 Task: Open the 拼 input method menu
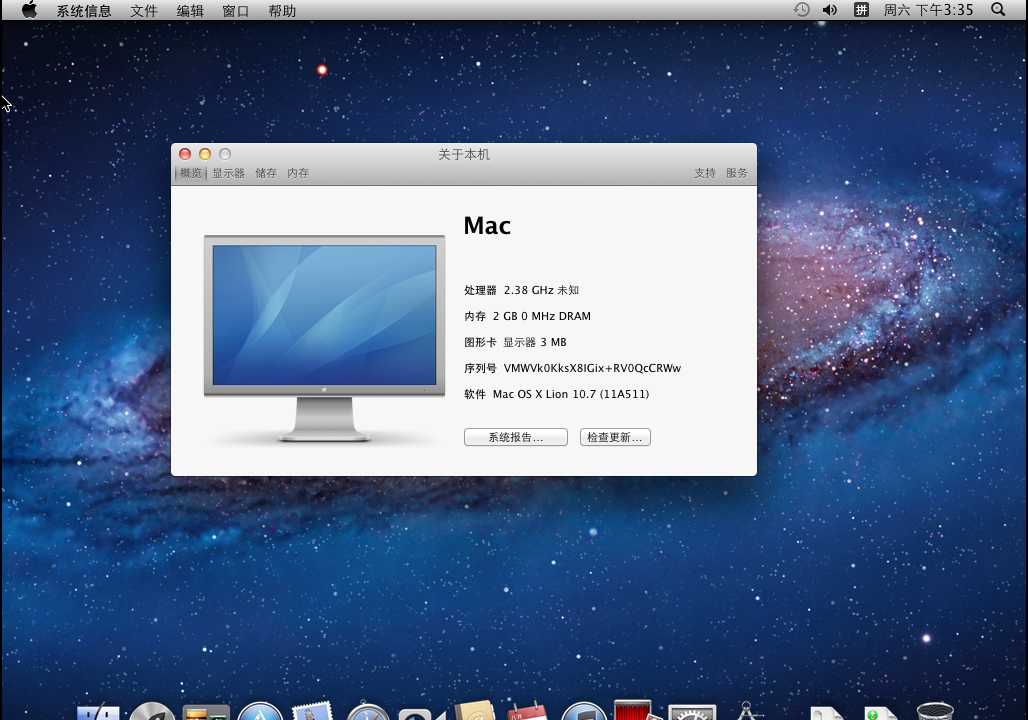coord(861,9)
